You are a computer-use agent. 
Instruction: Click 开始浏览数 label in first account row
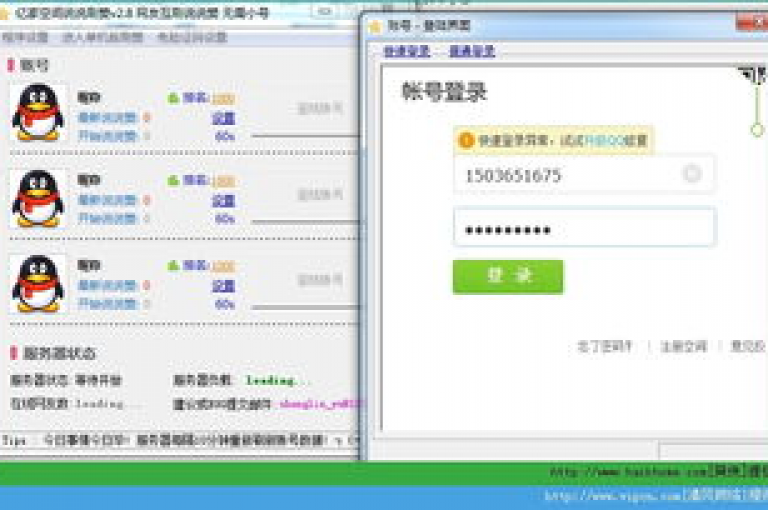(108, 136)
